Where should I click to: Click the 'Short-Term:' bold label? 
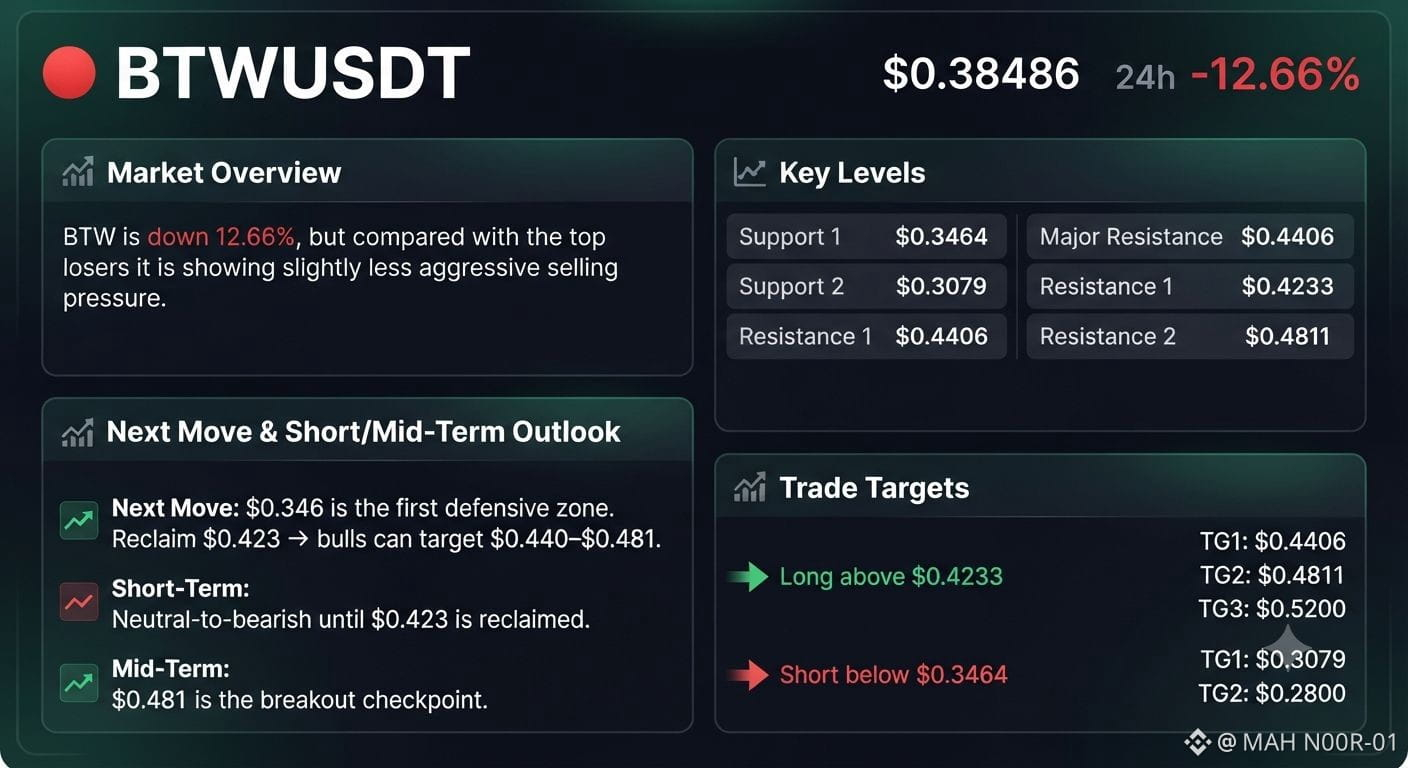point(181,588)
